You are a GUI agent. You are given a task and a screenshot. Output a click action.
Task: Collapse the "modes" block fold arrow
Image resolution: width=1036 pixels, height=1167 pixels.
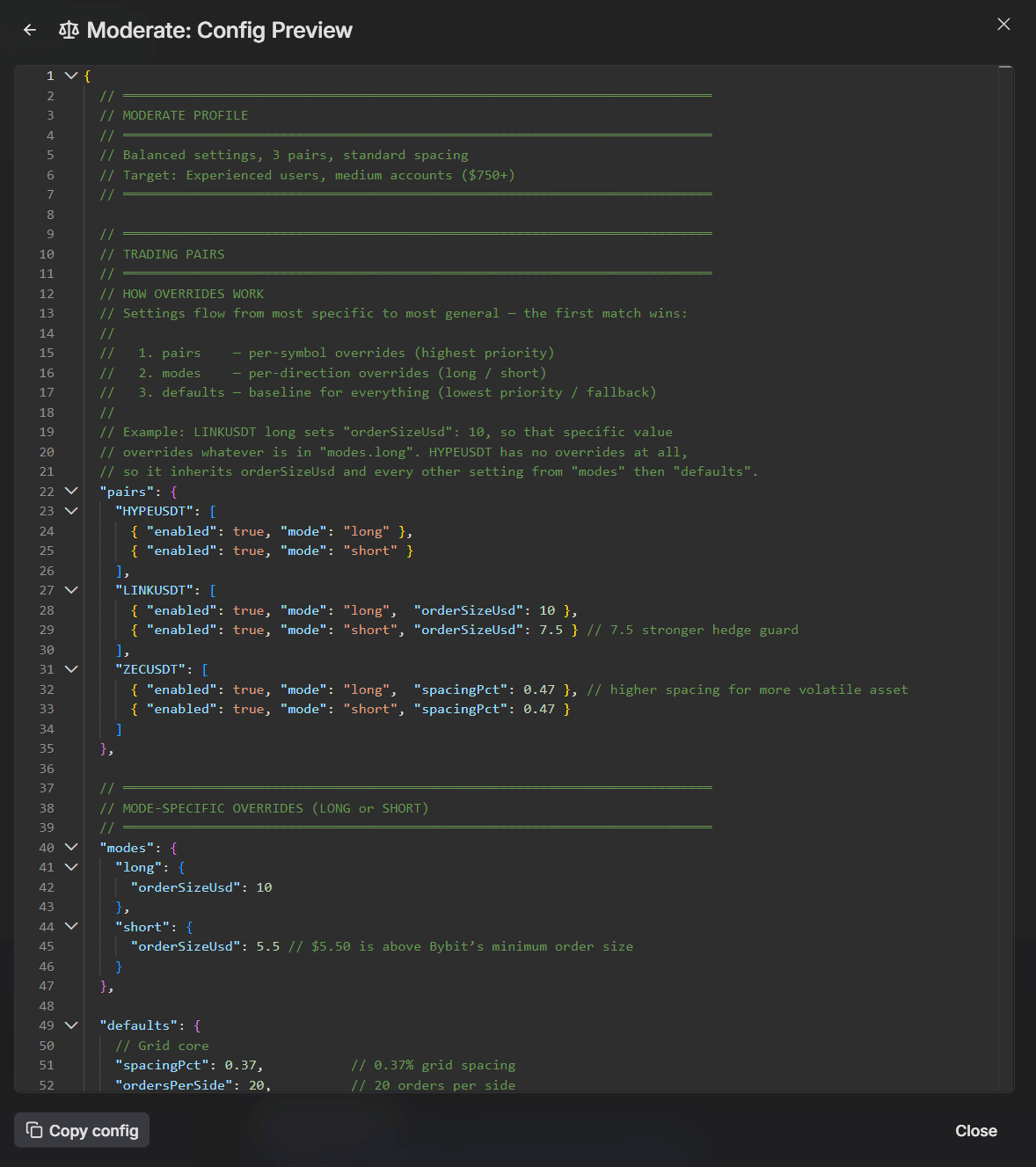(71, 848)
